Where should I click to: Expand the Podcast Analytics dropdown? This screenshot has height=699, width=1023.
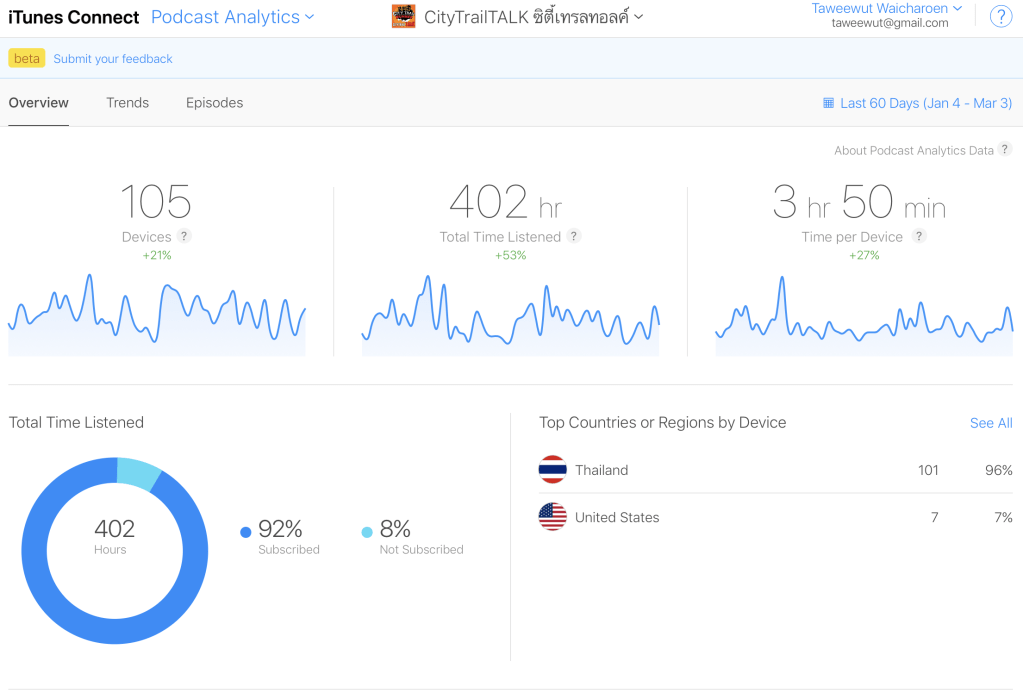click(x=232, y=17)
